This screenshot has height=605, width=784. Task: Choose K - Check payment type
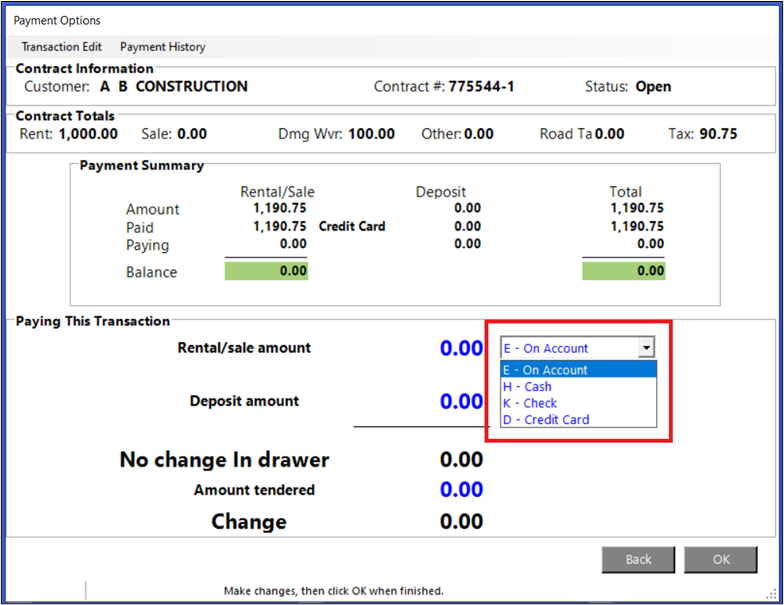(x=578, y=403)
